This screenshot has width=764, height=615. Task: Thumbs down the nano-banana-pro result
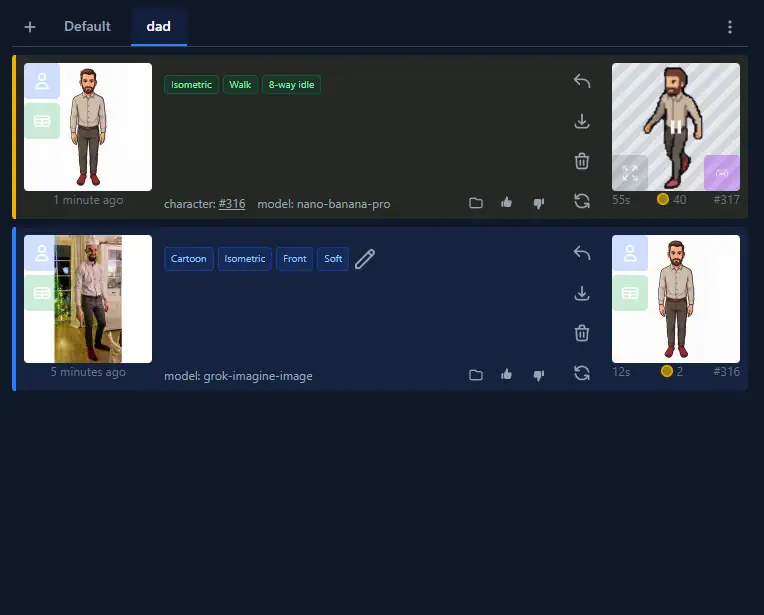point(539,203)
